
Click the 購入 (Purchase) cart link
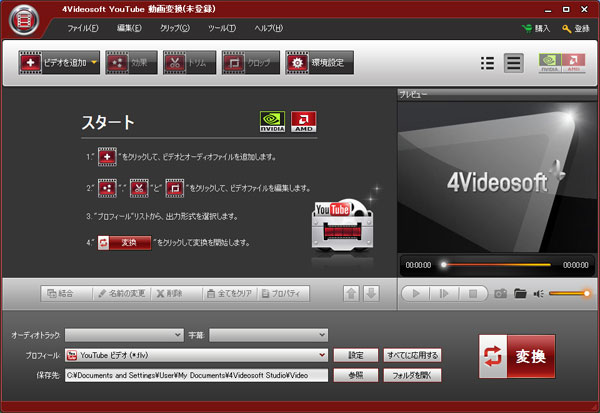pyautogui.click(x=536, y=29)
